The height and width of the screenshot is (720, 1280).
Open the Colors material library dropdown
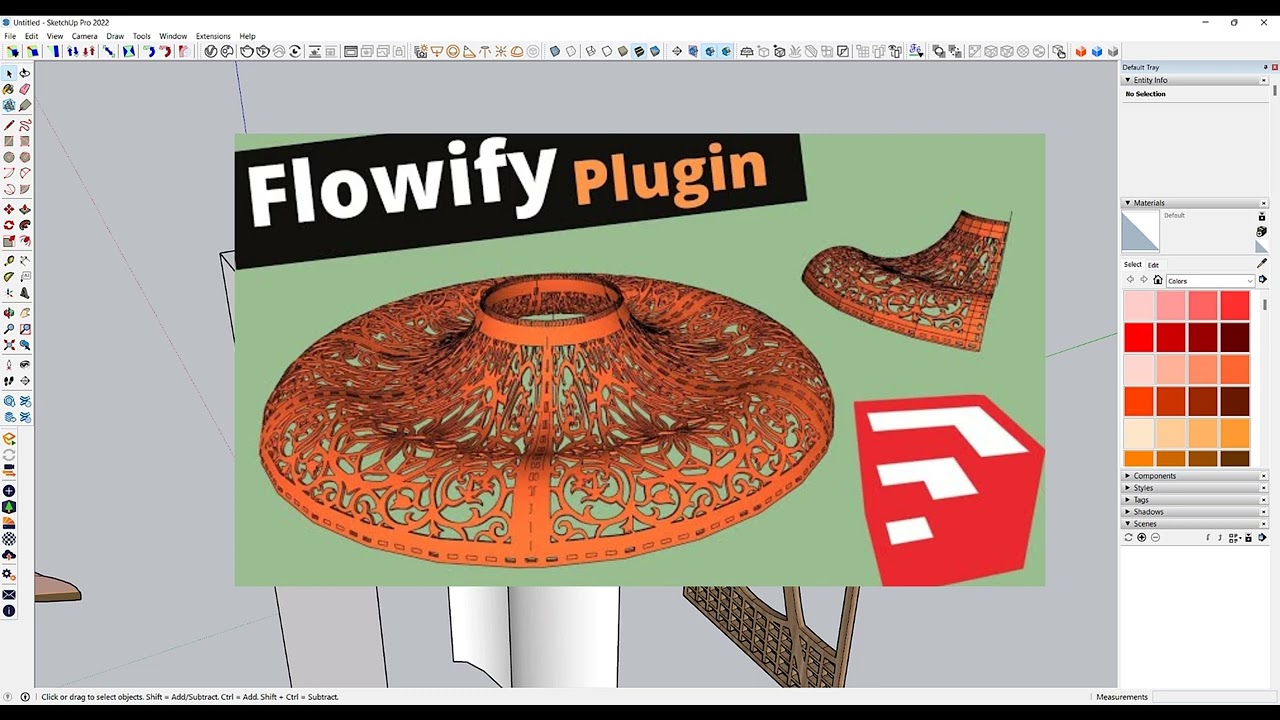coord(1210,281)
